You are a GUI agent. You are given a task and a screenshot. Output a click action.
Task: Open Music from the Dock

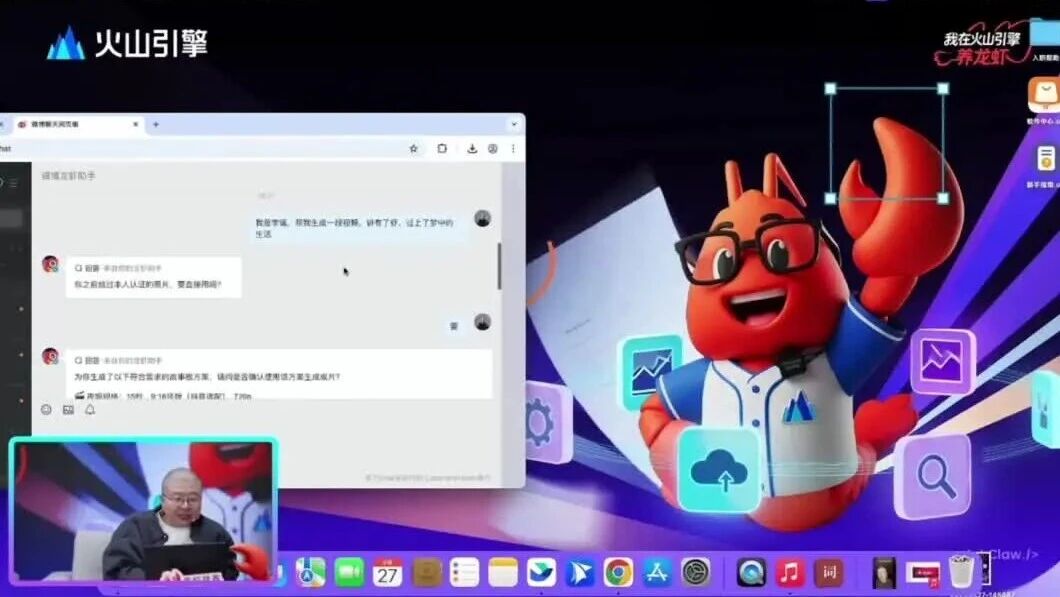(790, 573)
